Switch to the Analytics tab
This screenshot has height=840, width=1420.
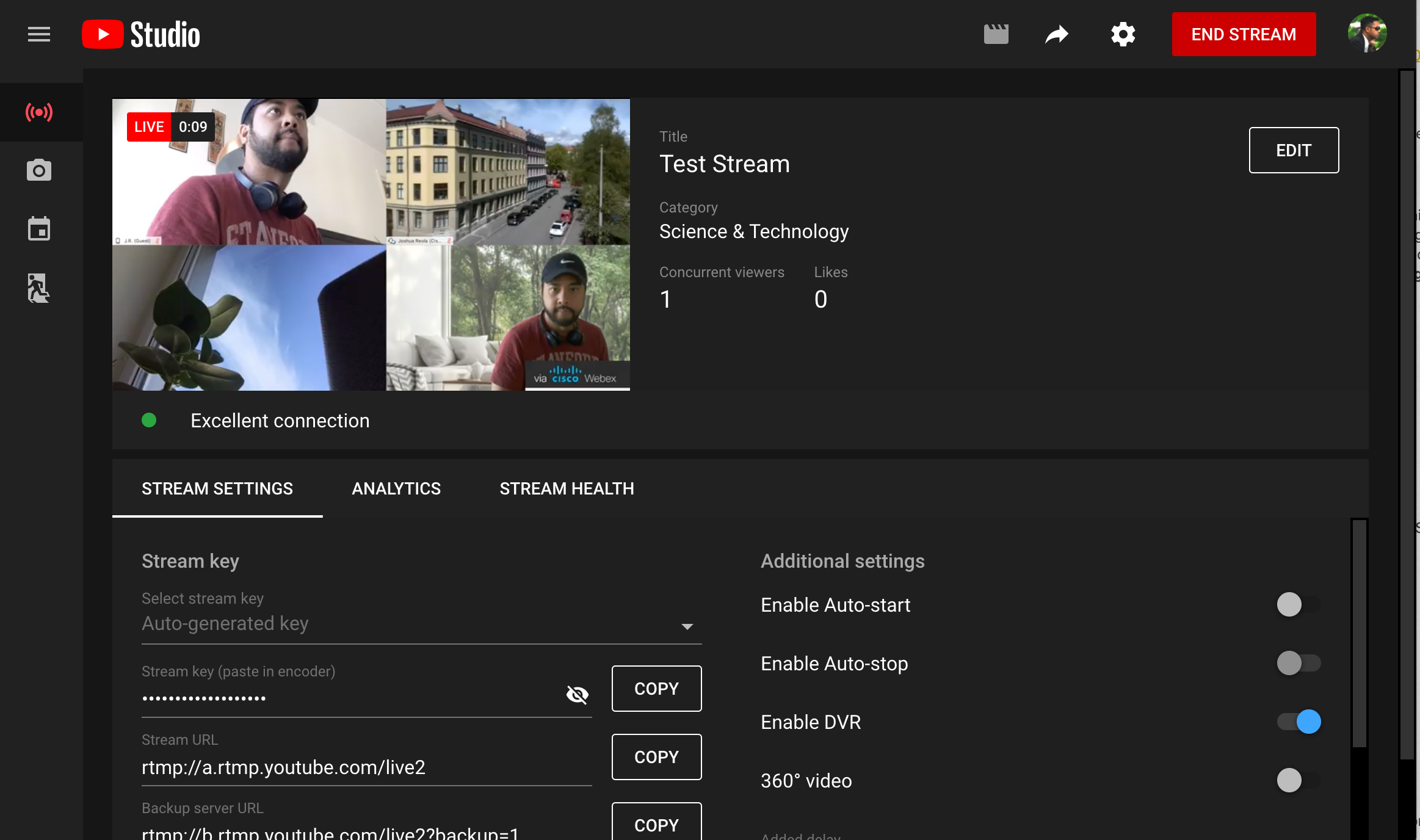(x=396, y=488)
